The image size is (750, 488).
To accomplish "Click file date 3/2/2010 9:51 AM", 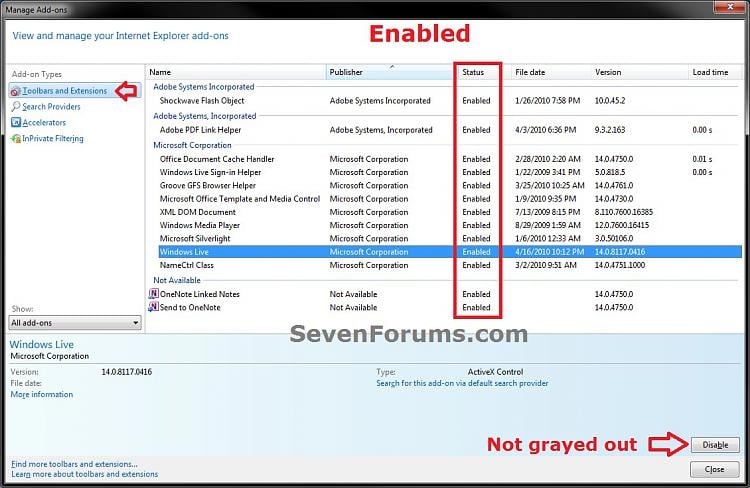I will click(546, 265).
